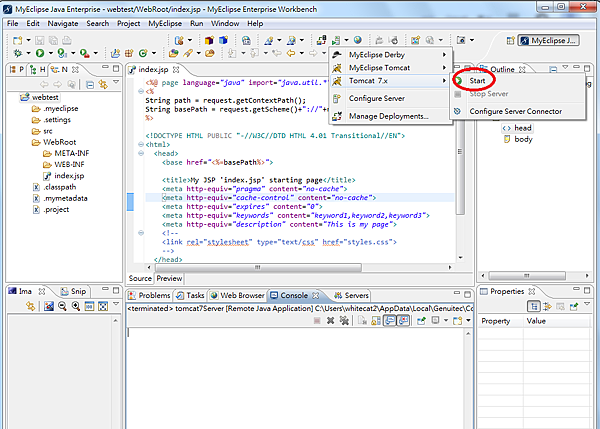Click the MyEclipse J perspective button

tap(548, 40)
